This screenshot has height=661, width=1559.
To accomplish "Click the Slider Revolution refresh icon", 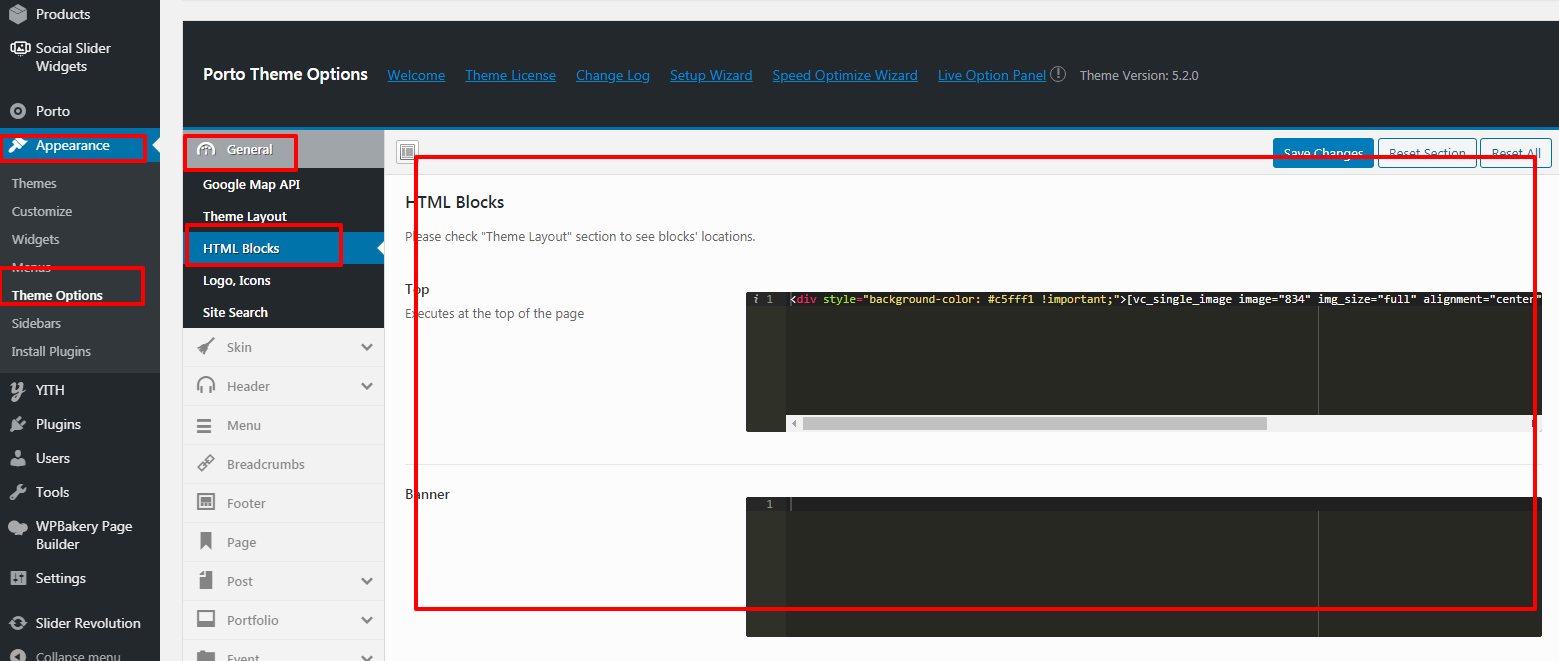I will click(18, 623).
